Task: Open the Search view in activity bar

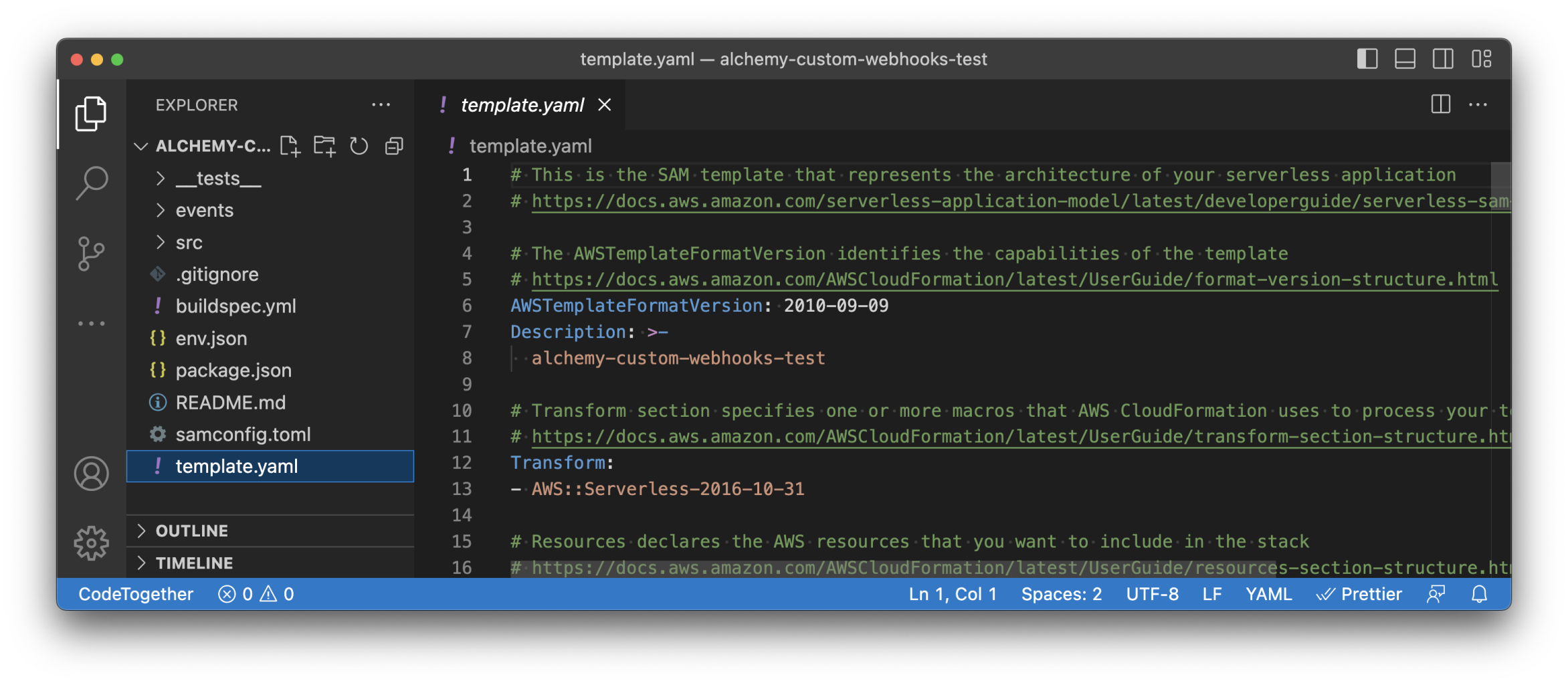Action: (92, 182)
